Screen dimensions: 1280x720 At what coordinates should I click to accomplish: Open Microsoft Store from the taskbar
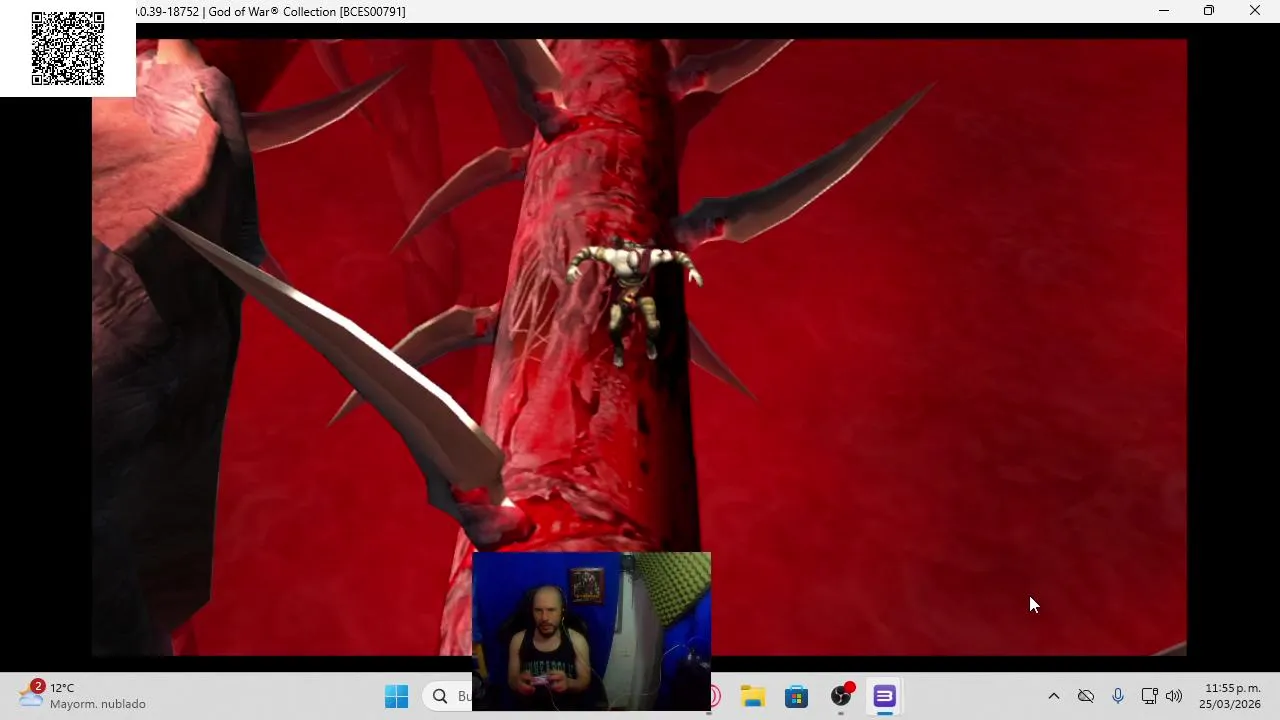point(796,696)
